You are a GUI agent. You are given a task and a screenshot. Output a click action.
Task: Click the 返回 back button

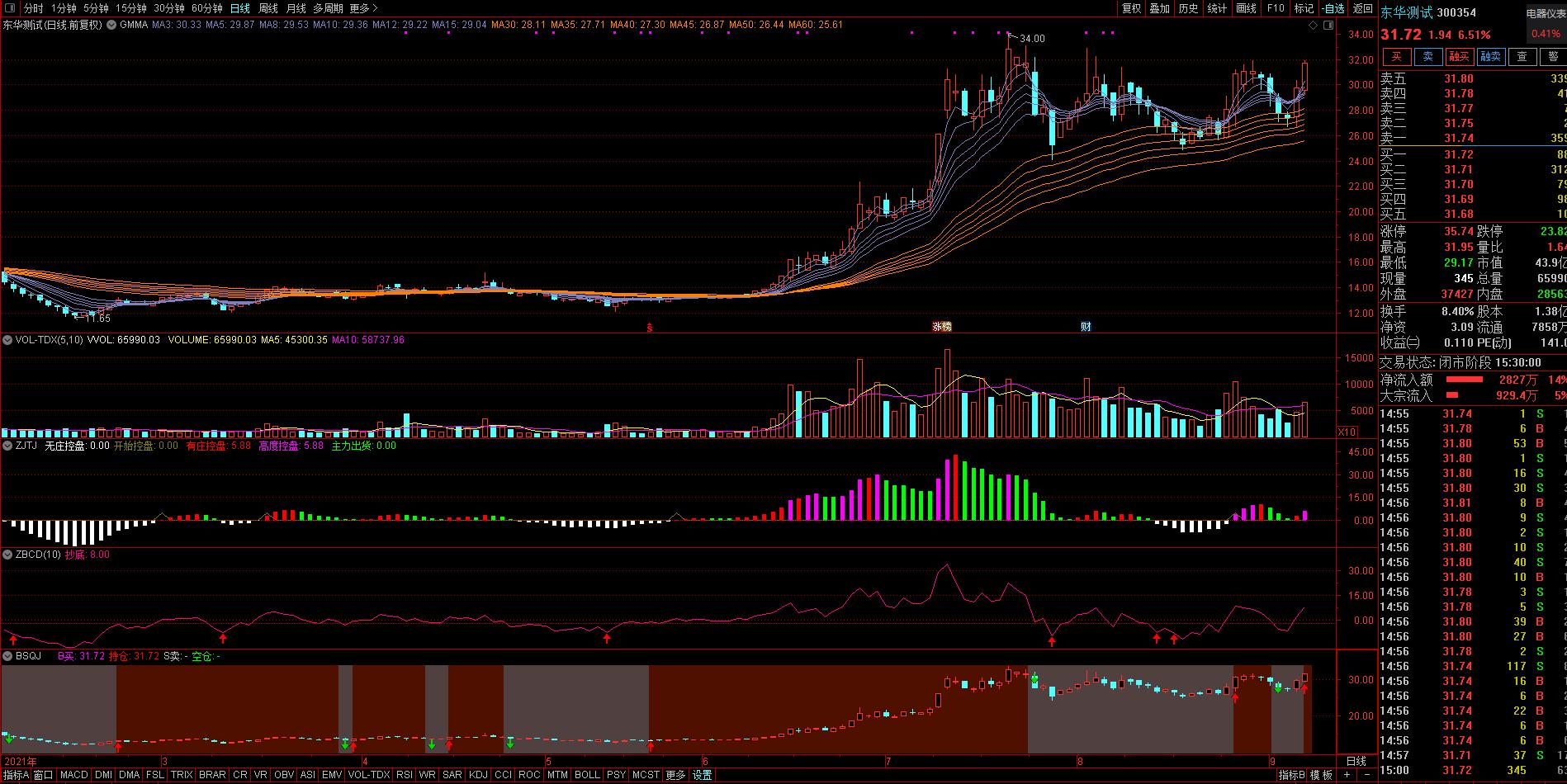pos(1362,8)
